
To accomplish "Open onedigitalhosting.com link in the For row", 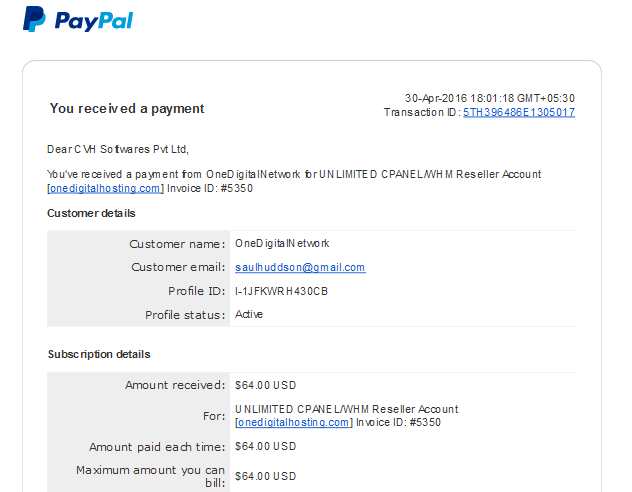I will click(x=293, y=422).
